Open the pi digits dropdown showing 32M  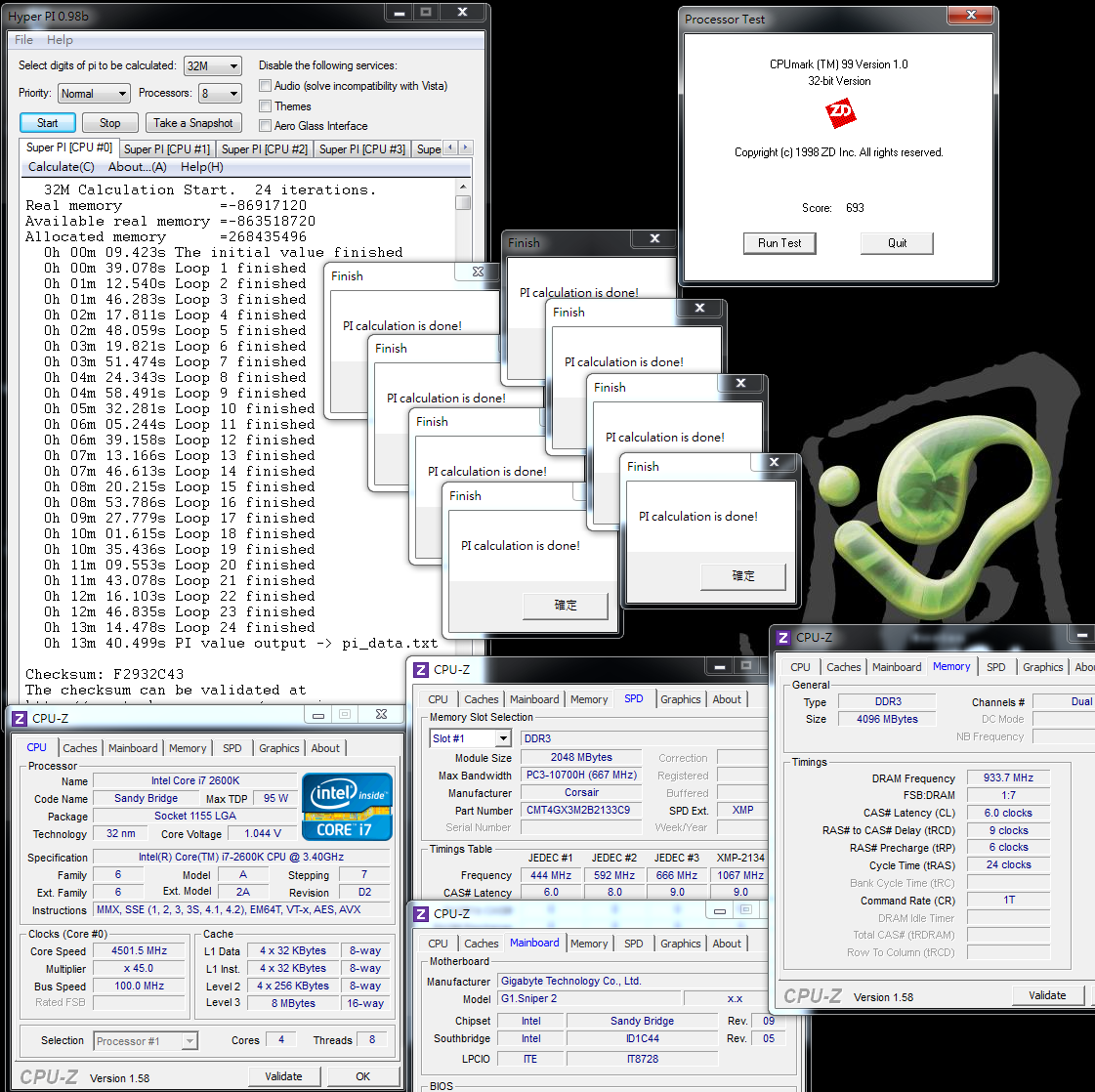[x=213, y=66]
